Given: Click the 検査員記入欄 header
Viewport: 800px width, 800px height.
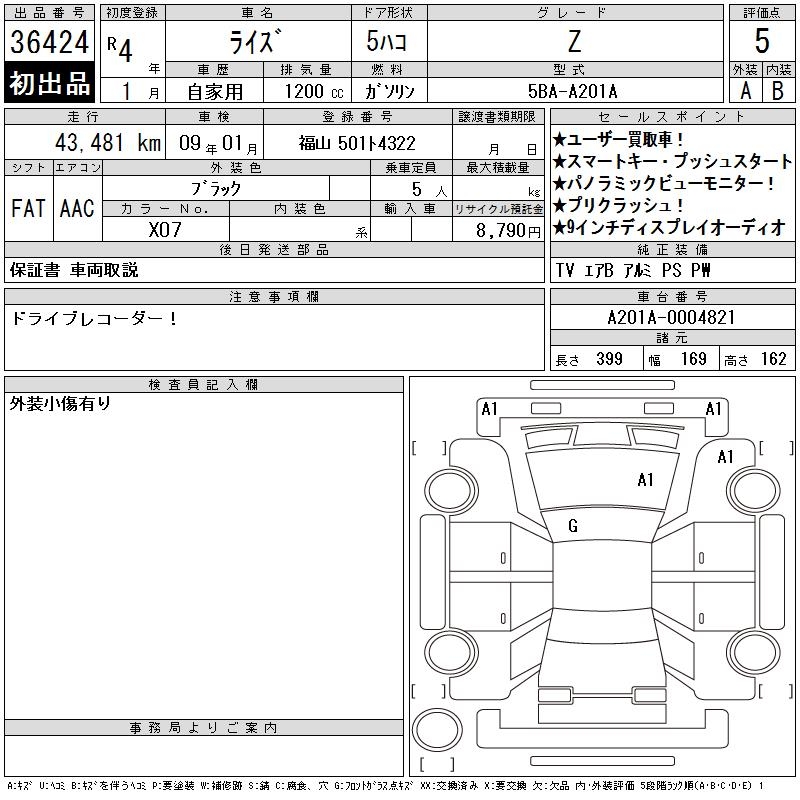Looking at the screenshot, I should pos(204,385).
